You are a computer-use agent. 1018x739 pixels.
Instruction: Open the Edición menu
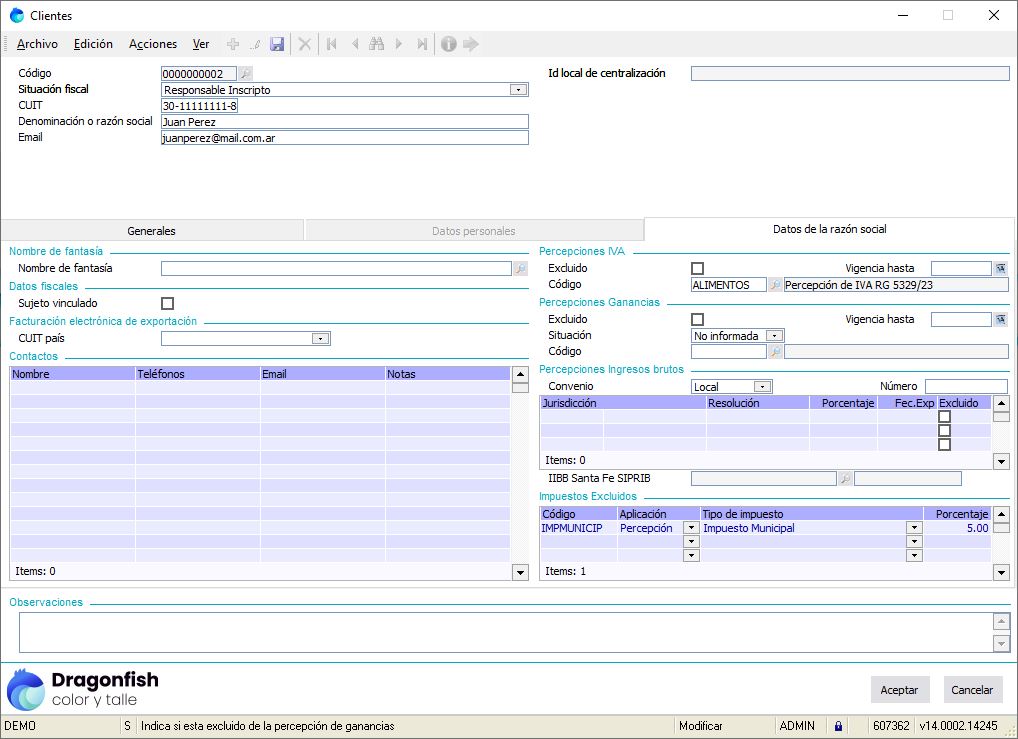point(93,44)
